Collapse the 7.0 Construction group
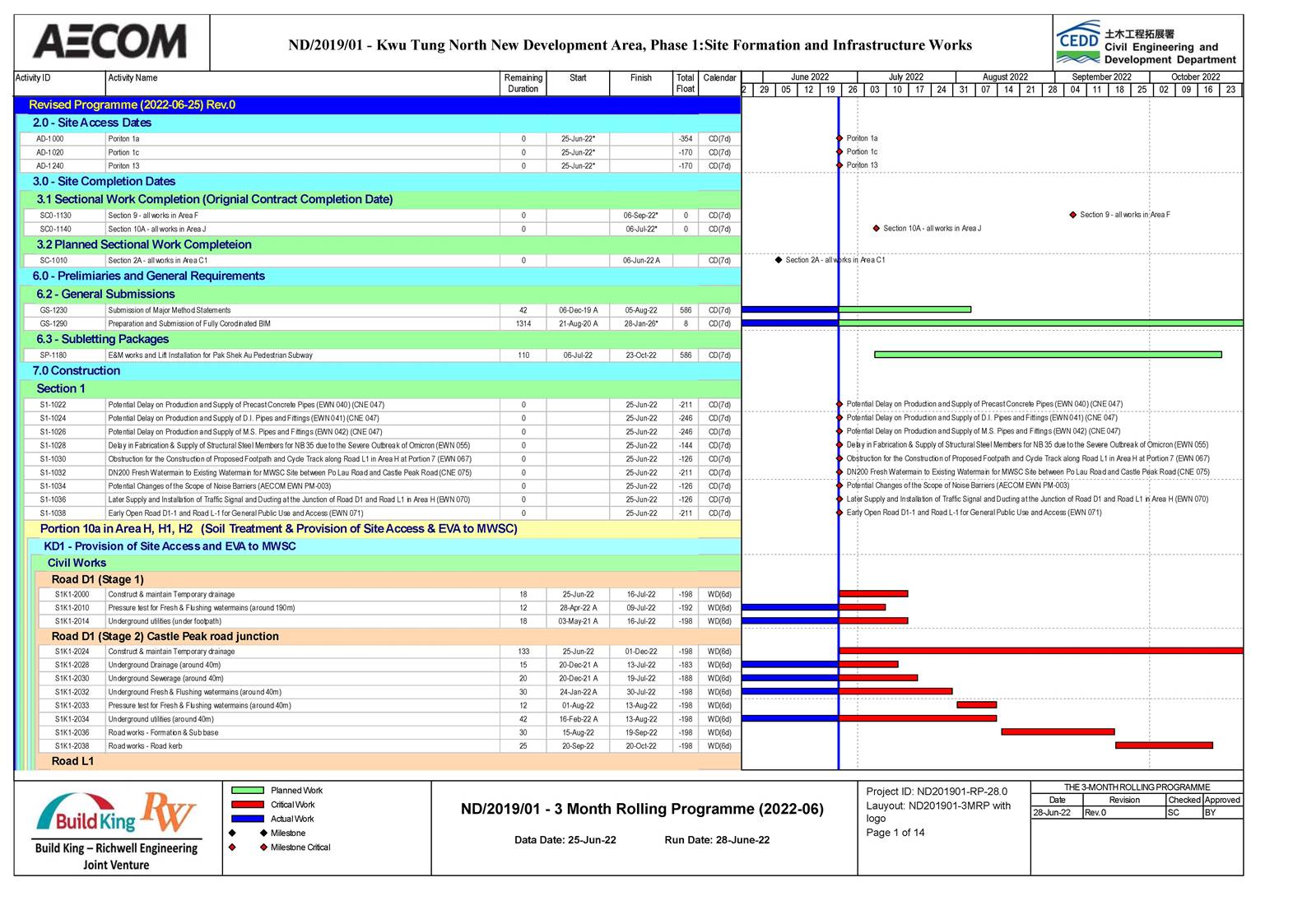The image size is (1307, 924). coord(379,371)
